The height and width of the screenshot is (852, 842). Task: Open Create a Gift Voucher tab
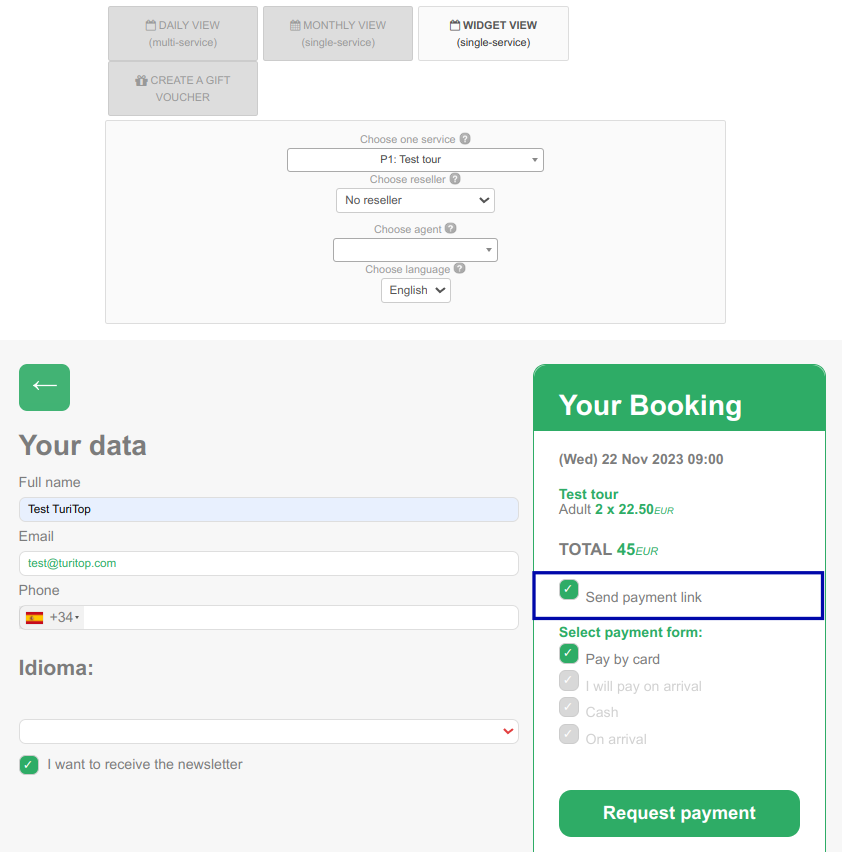[x=183, y=89]
